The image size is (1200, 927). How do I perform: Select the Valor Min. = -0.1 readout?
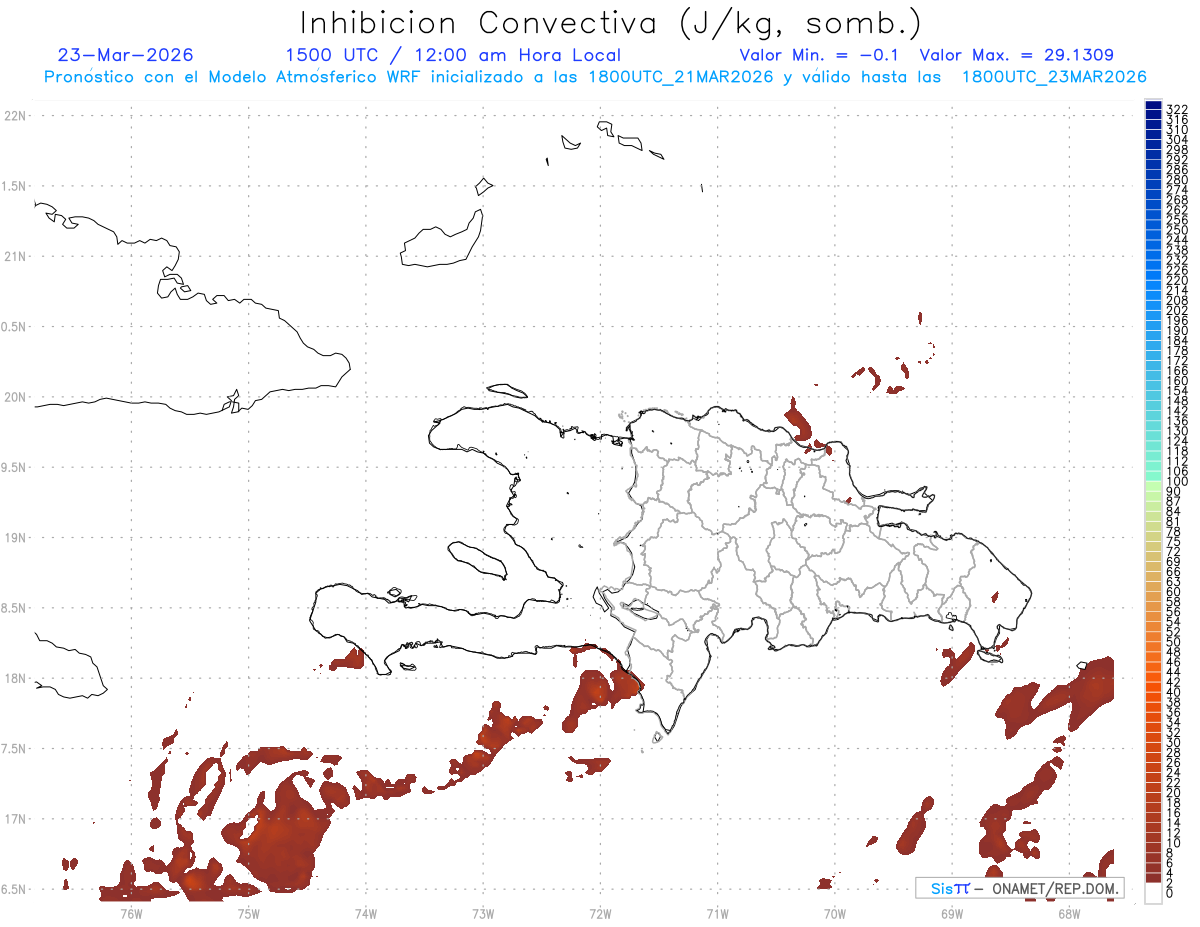pos(820,55)
